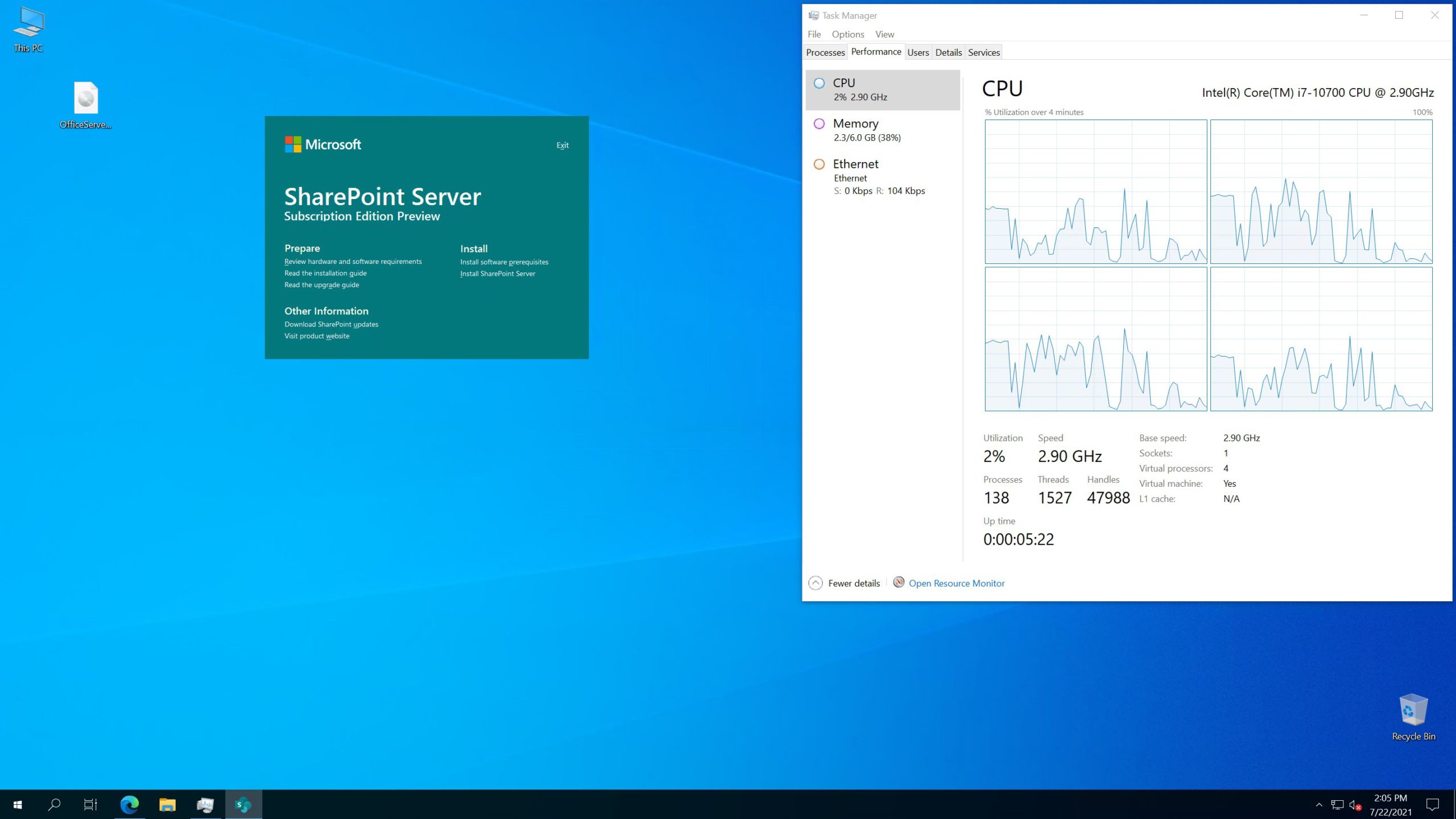The width and height of the screenshot is (1456, 819).
Task: Select Ethernet in performance sidebar
Action: [x=883, y=177]
